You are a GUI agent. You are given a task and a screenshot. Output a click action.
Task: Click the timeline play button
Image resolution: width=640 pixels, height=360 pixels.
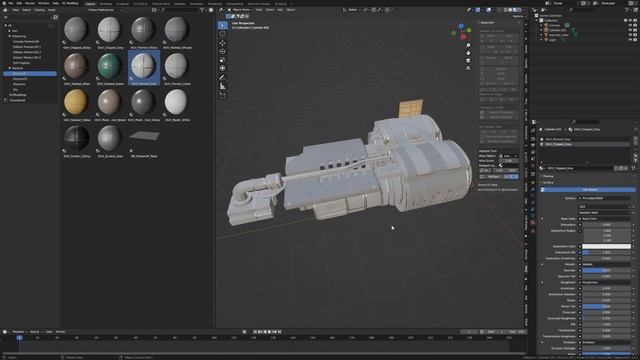click(269, 332)
